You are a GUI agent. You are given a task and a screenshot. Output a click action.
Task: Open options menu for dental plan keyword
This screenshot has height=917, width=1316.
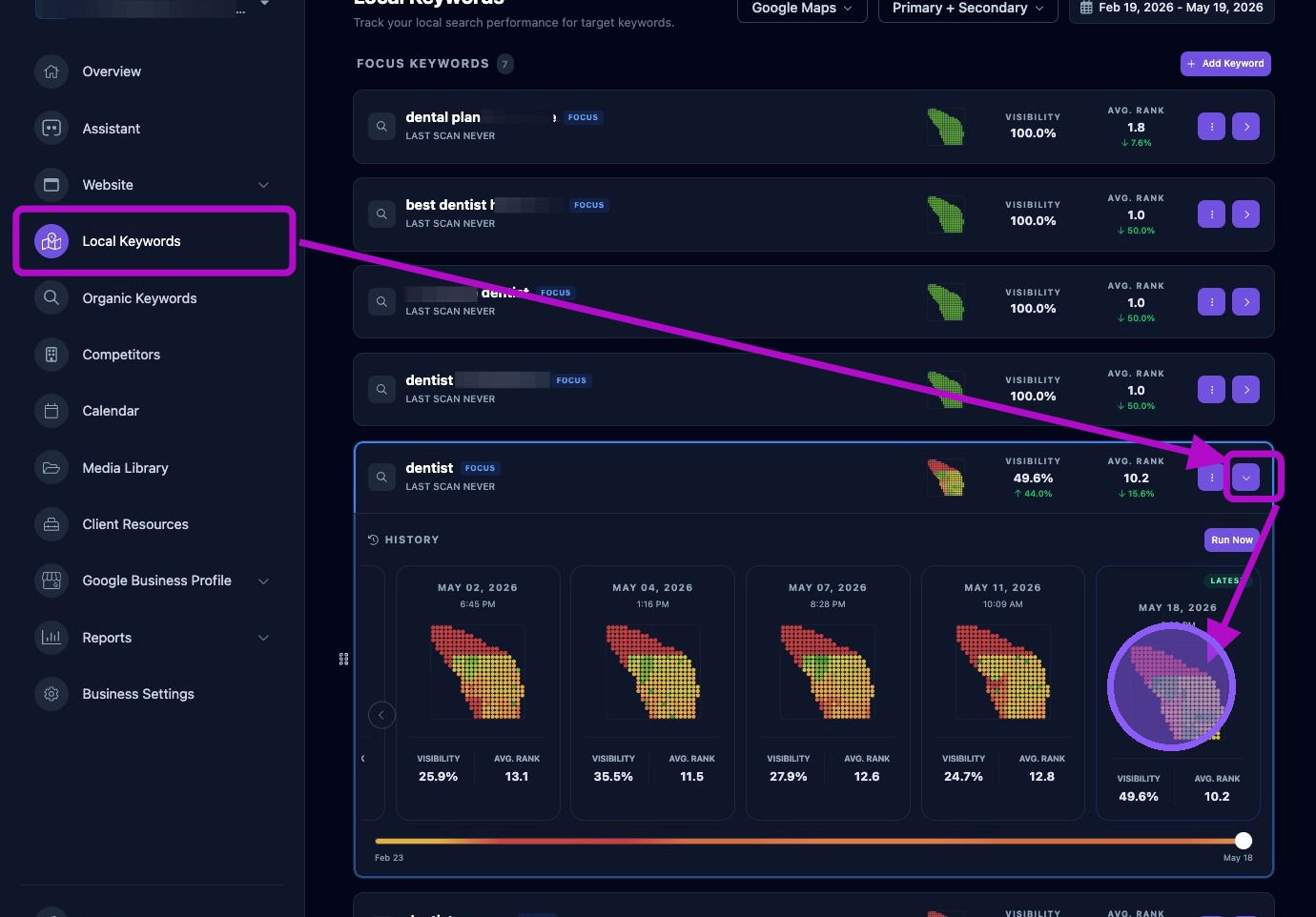[1211, 127]
